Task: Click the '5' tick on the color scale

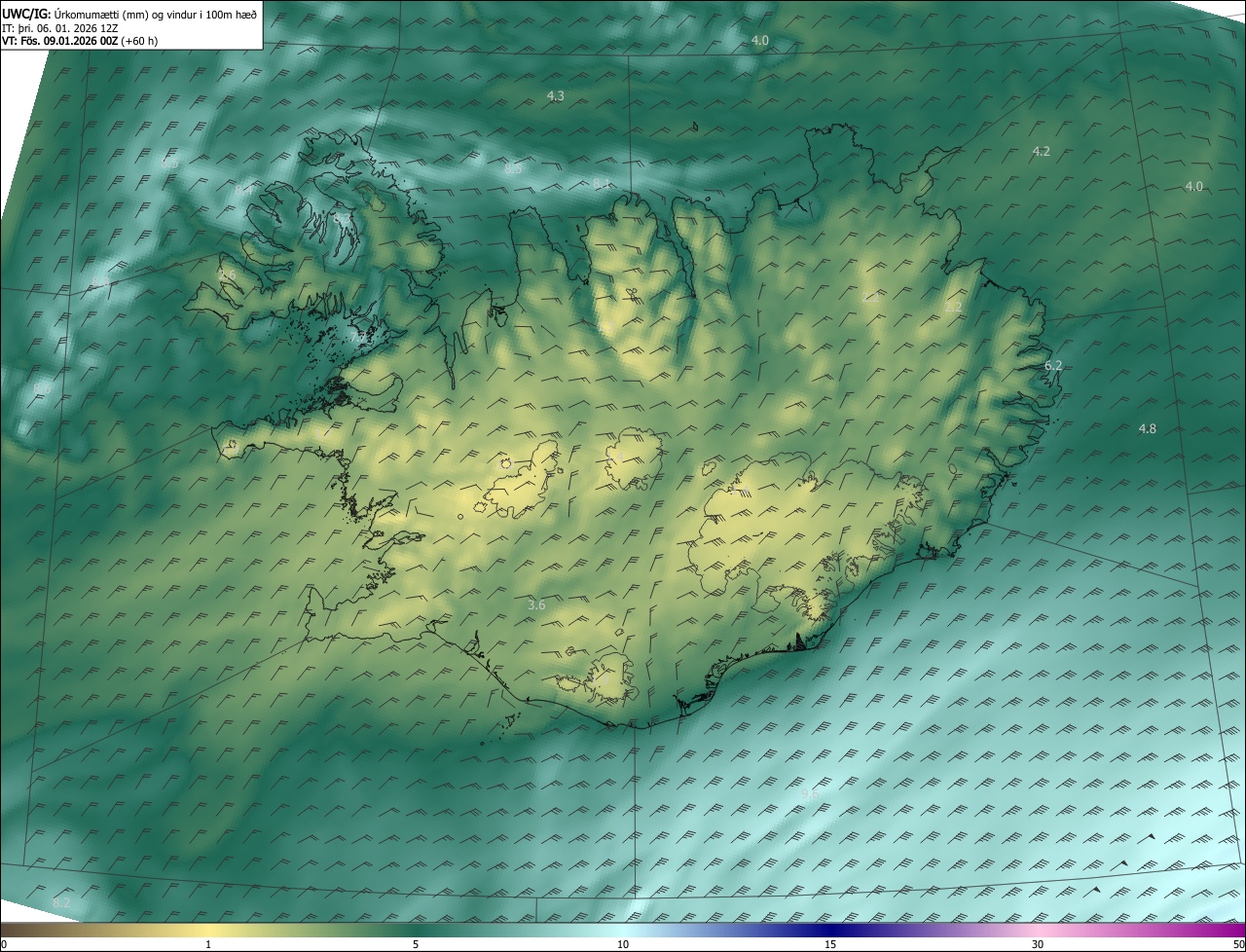Action: (x=416, y=944)
